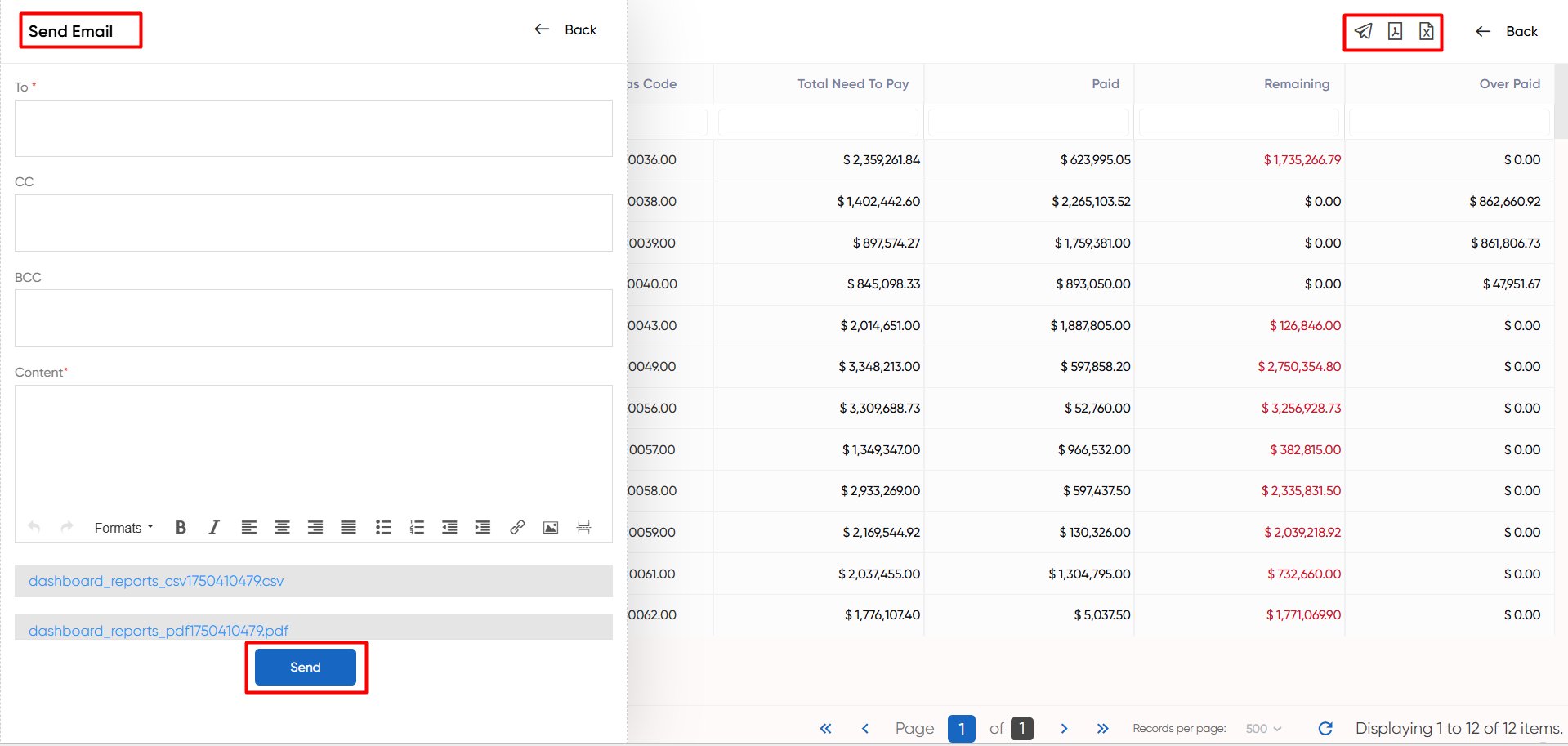Click the send email paper plane icon
Image resolution: width=1568 pixels, height=746 pixels.
pyautogui.click(x=1363, y=31)
